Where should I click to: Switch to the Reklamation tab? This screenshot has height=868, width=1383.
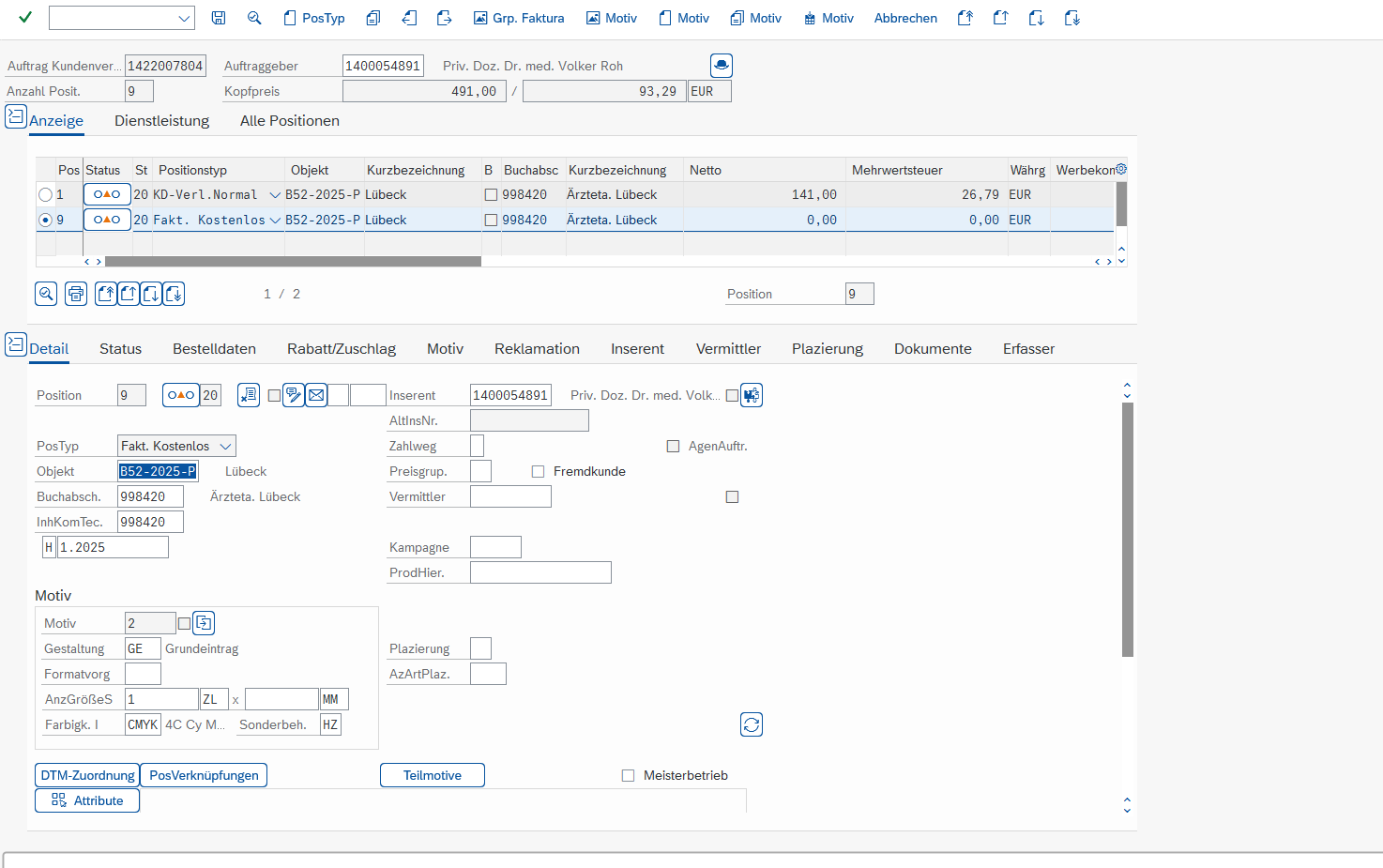click(537, 348)
